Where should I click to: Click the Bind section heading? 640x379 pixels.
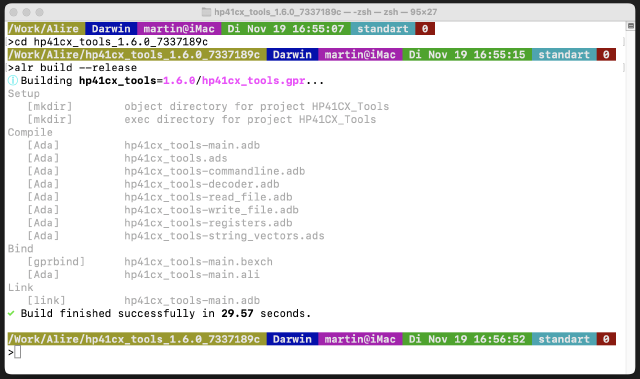[x=20, y=249]
